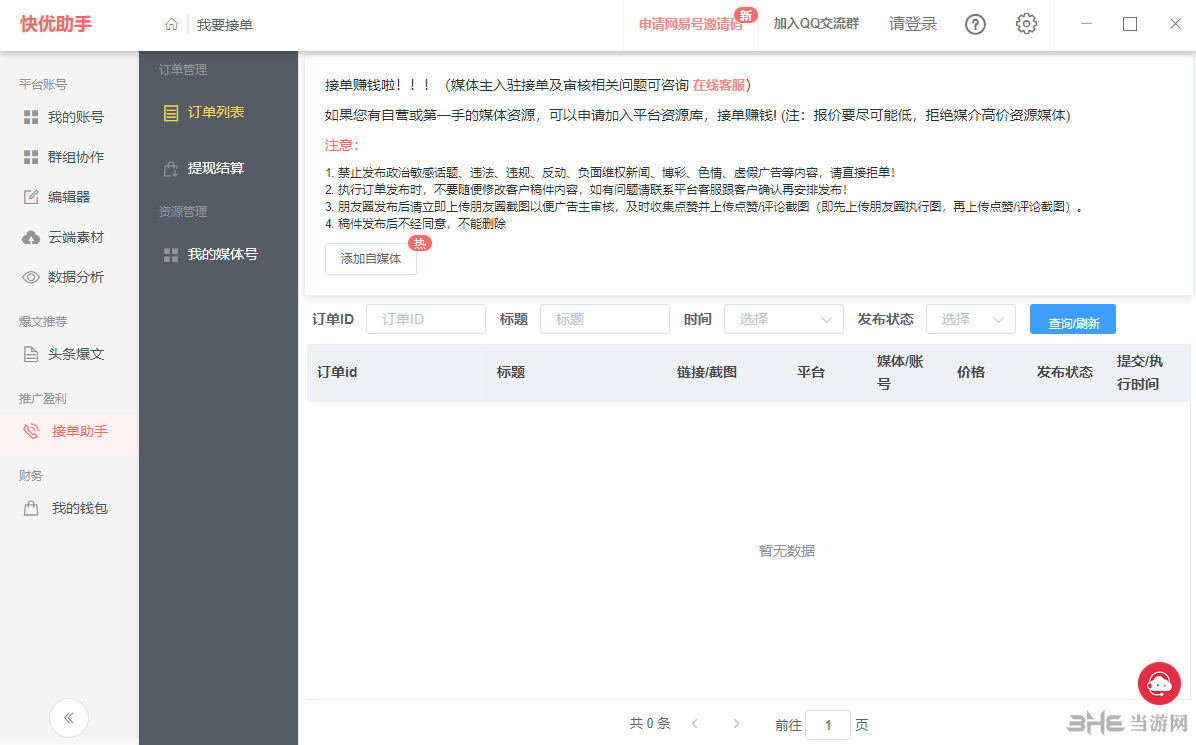
Task: Open the help question-mark icon
Action: tap(975, 24)
